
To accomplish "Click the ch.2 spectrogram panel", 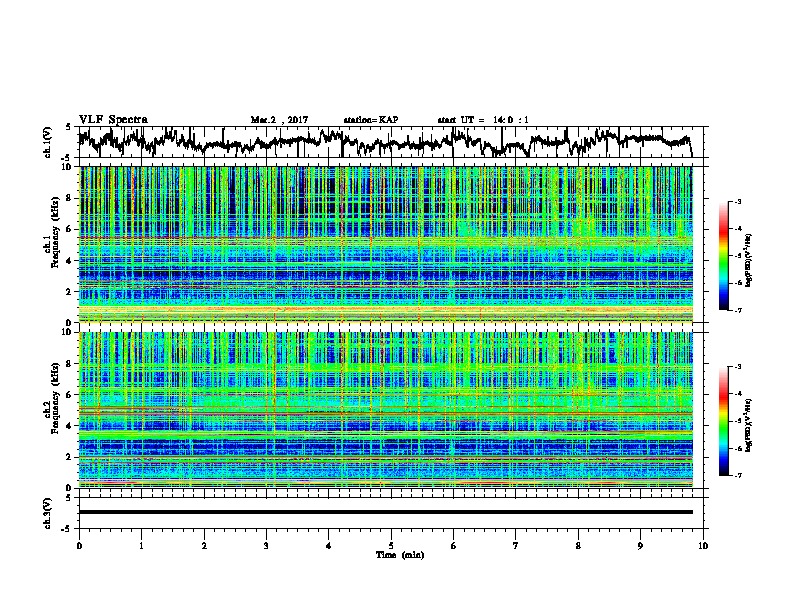I will pyautogui.click(x=385, y=410).
